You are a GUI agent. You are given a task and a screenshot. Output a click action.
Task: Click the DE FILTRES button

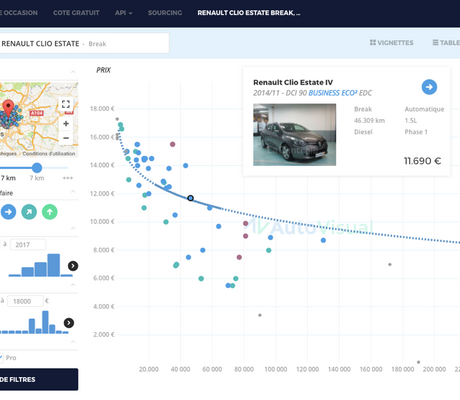point(39,379)
